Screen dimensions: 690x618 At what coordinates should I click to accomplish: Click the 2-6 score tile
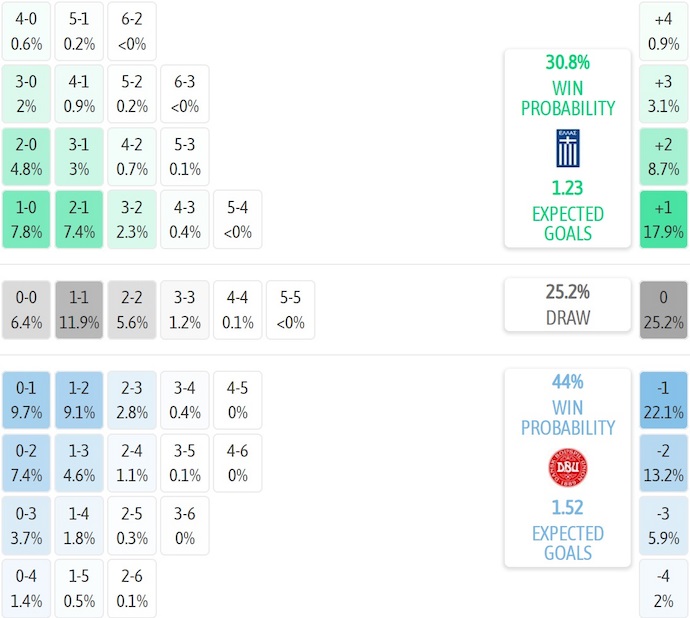[132, 589]
